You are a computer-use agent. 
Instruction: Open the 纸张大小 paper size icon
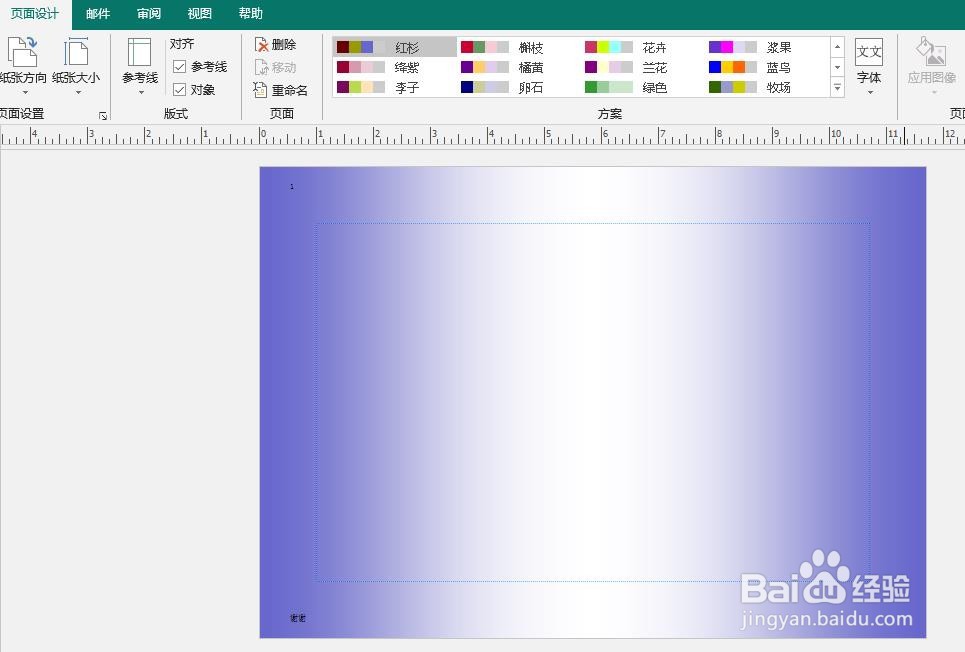[x=76, y=51]
